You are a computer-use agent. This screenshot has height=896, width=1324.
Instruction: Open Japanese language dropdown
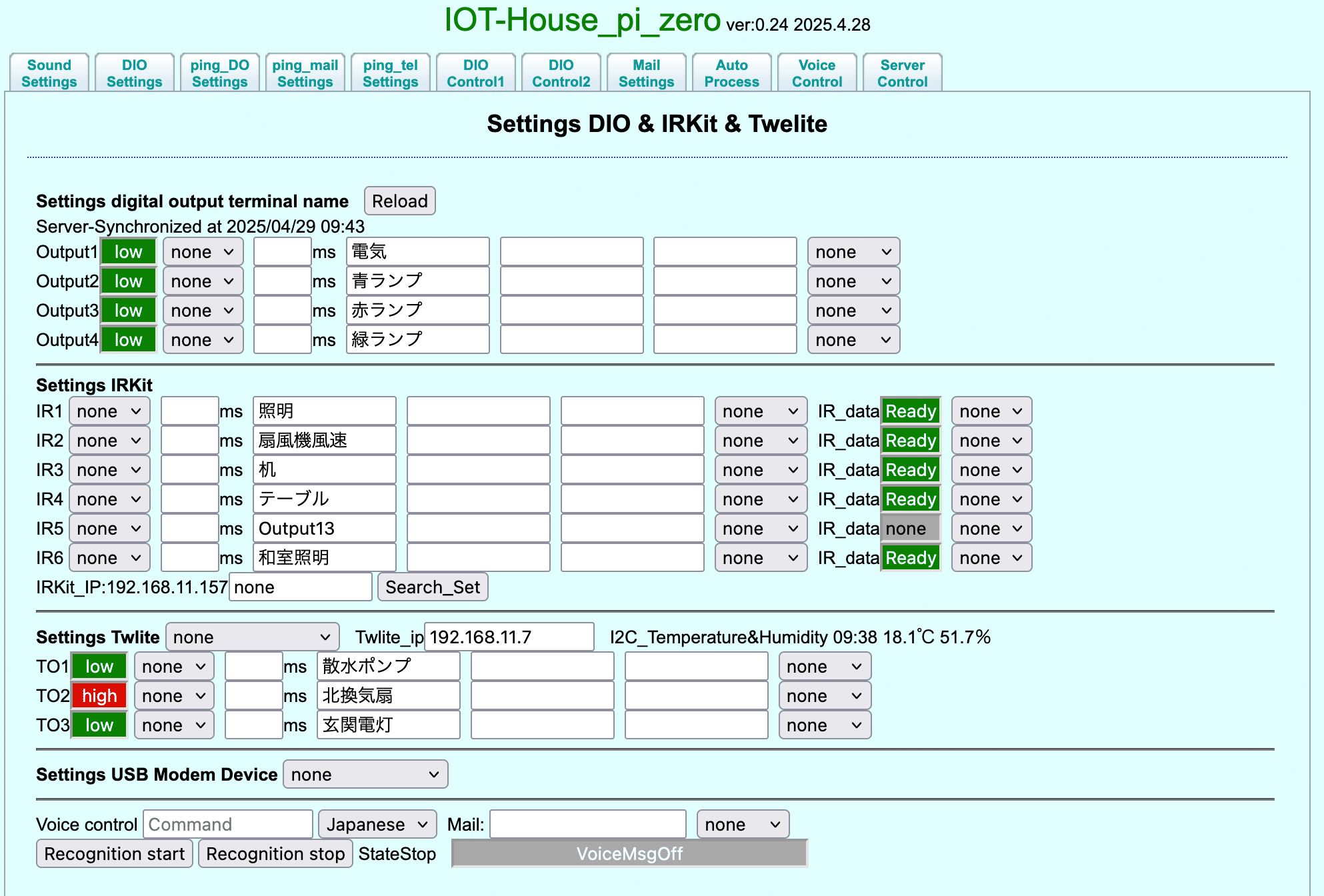pyautogui.click(x=377, y=825)
